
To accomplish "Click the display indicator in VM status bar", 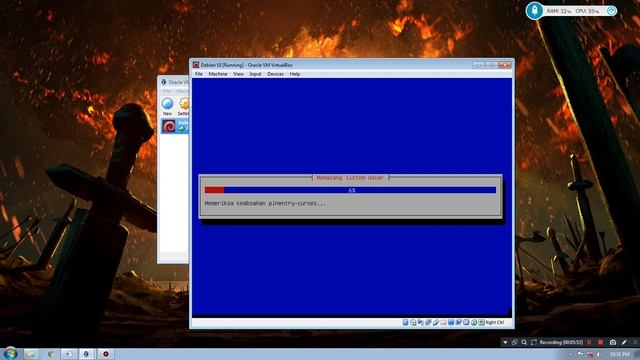I will point(451,322).
